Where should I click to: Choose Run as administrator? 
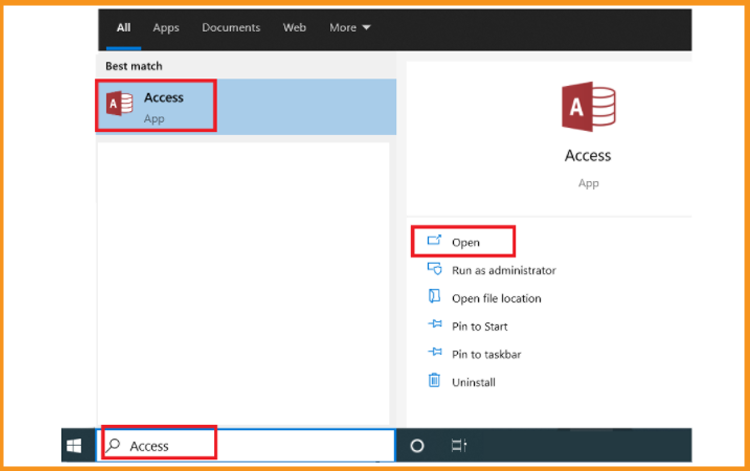click(504, 270)
